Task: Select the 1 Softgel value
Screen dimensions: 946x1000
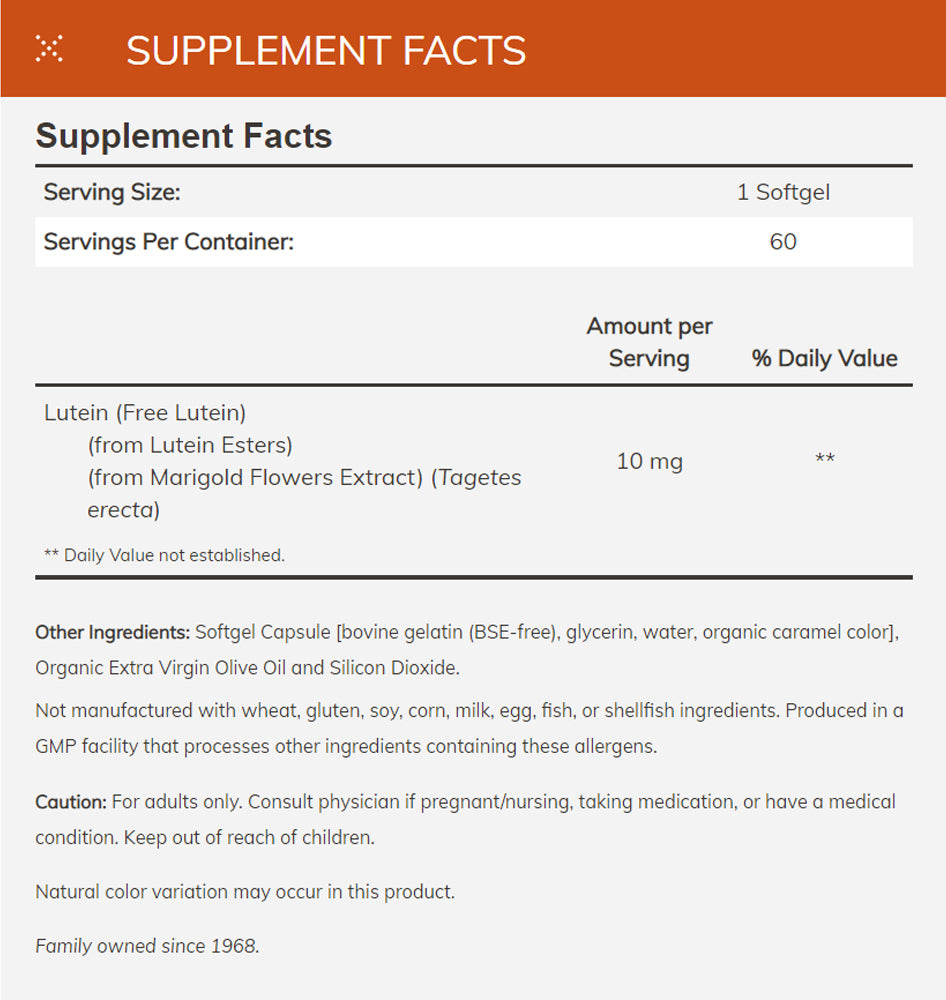Action: (783, 192)
